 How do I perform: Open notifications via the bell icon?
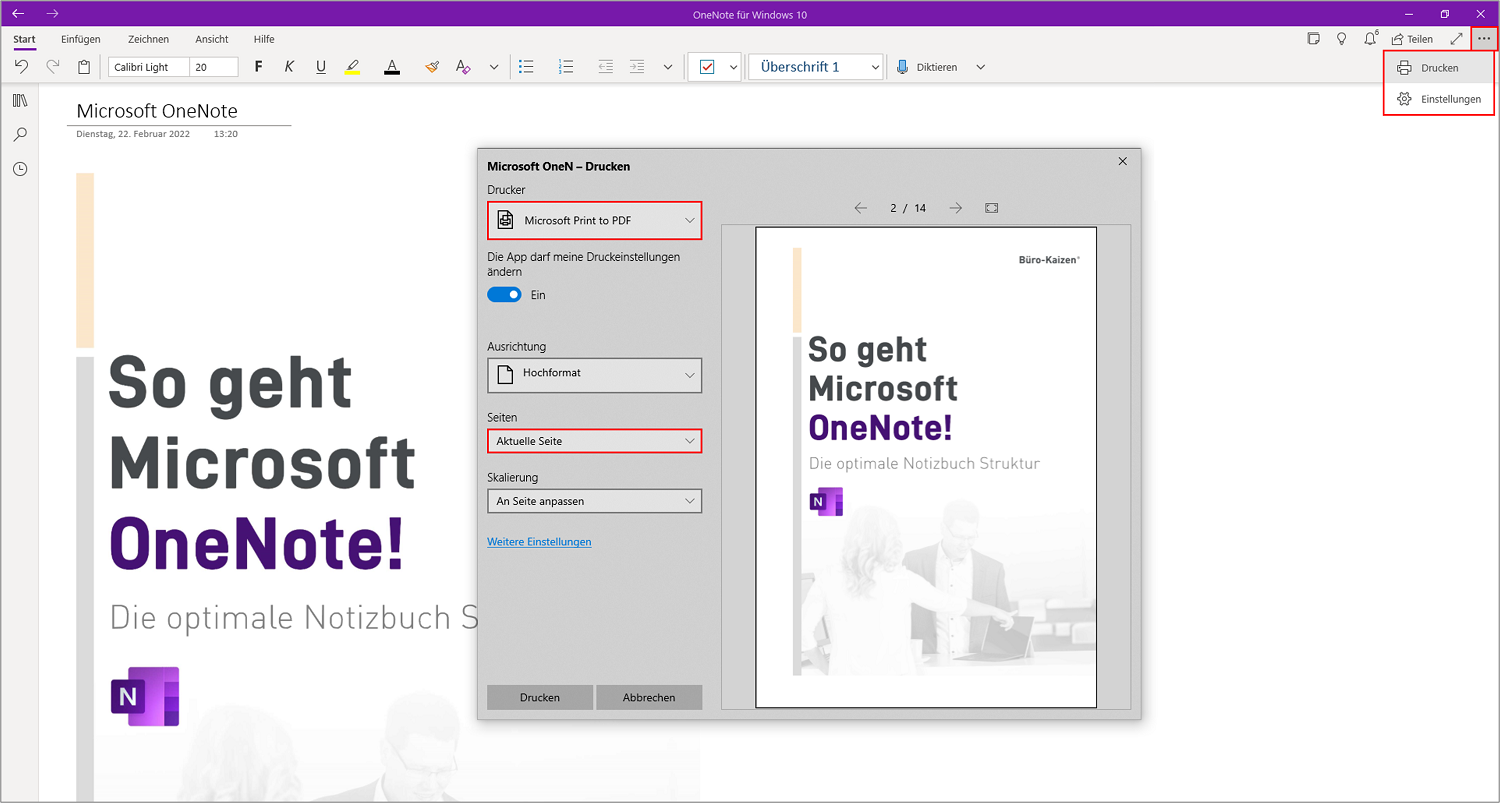(1371, 38)
